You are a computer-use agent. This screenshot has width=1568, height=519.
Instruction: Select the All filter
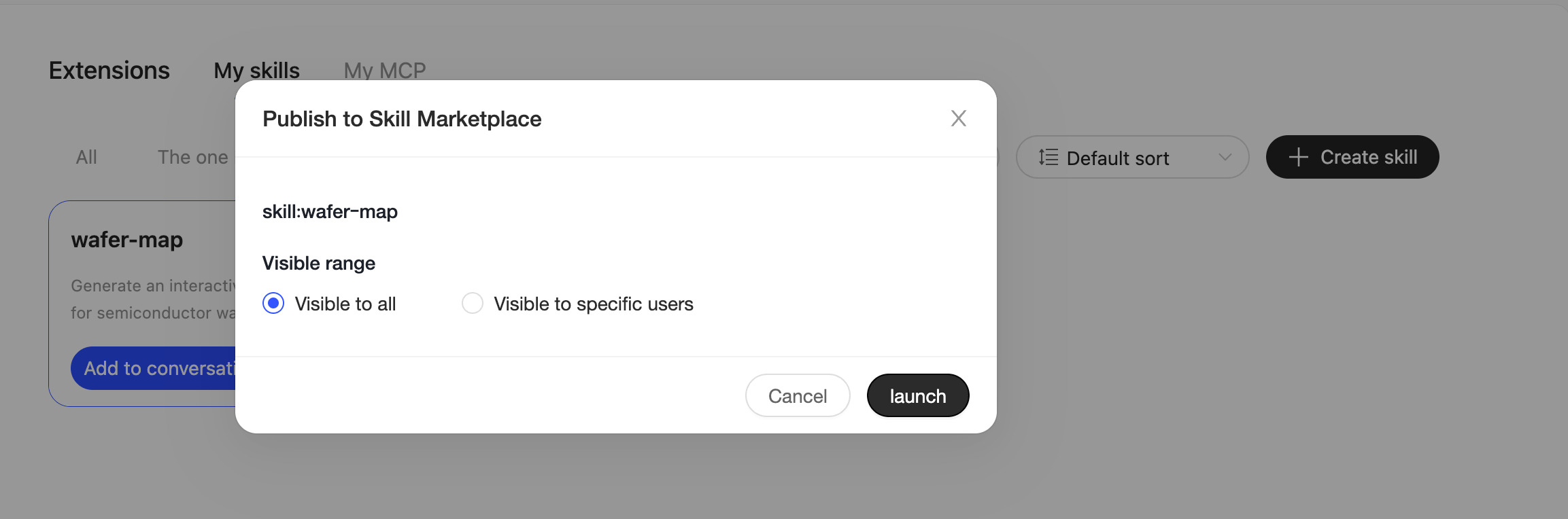click(x=86, y=157)
